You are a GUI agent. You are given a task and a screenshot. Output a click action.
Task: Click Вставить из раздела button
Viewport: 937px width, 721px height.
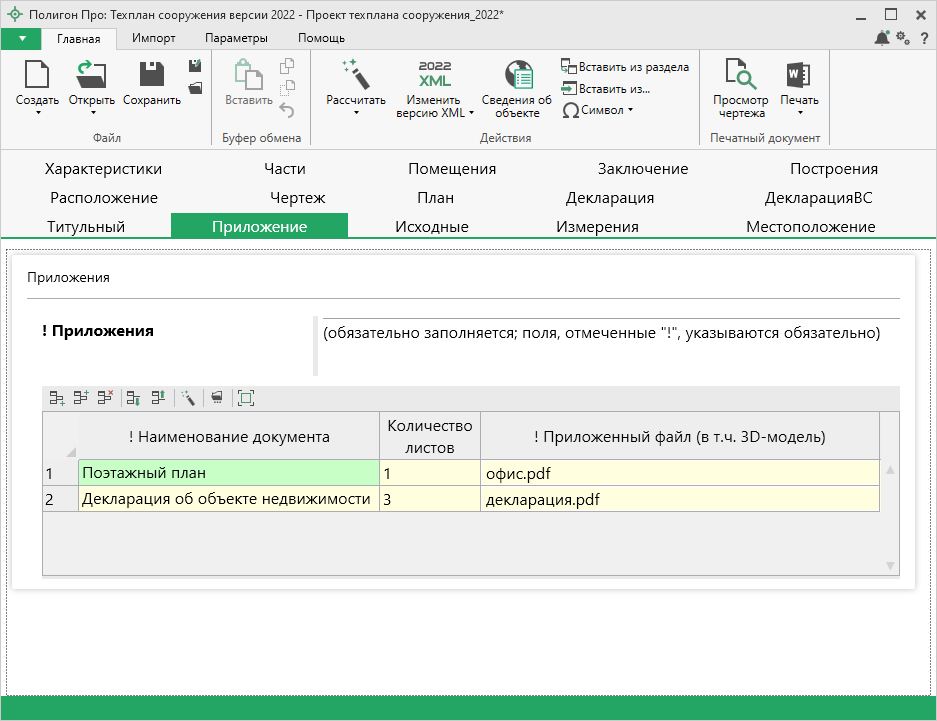pos(626,67)
